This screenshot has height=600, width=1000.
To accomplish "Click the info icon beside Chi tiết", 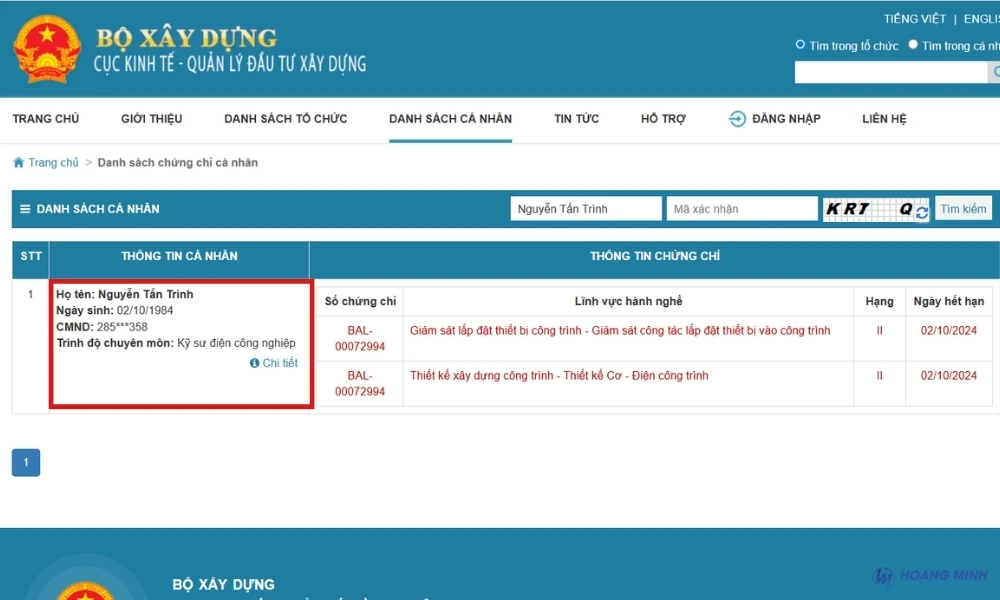I will tap(254, 363).
